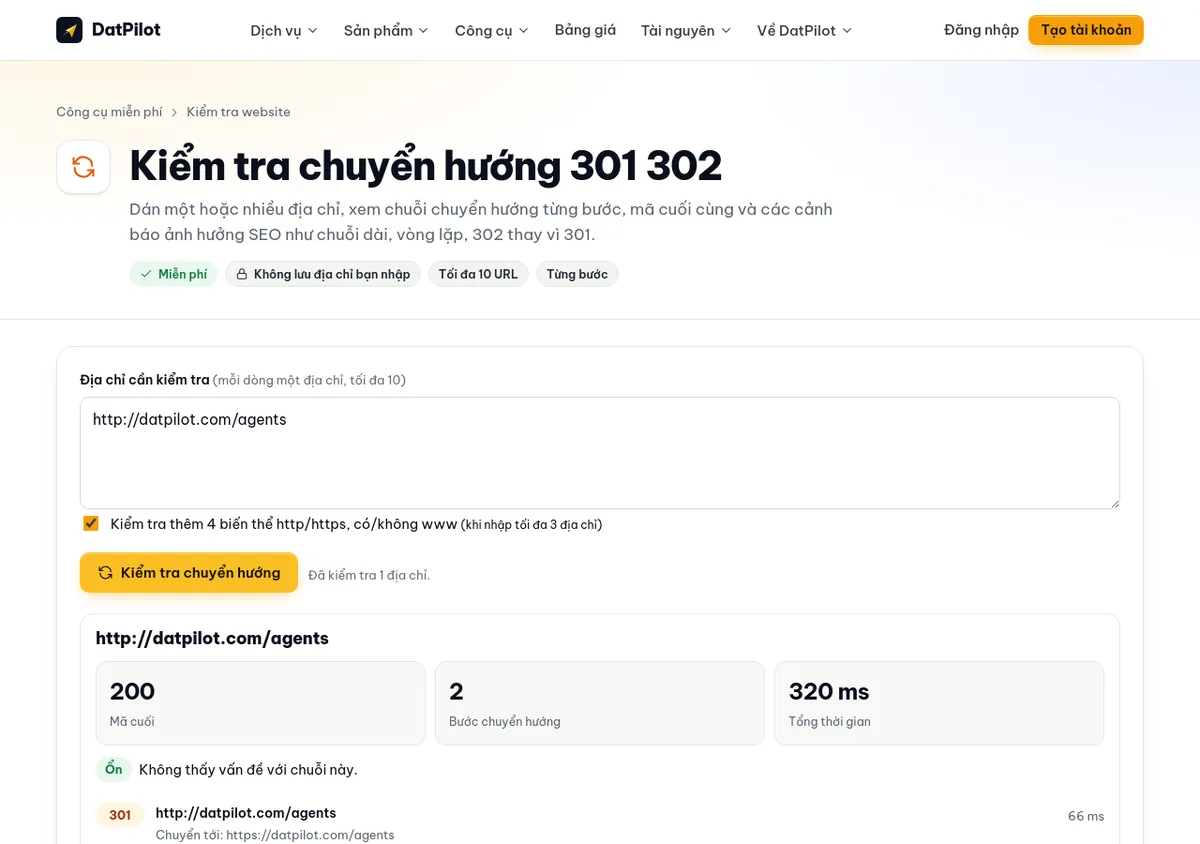Image resolution: width=1200 pixels, height=844 pixels.
Task: Expand the Về DatPilot dropdown menu
Action: pyautogui.click(x=805, y=30)
